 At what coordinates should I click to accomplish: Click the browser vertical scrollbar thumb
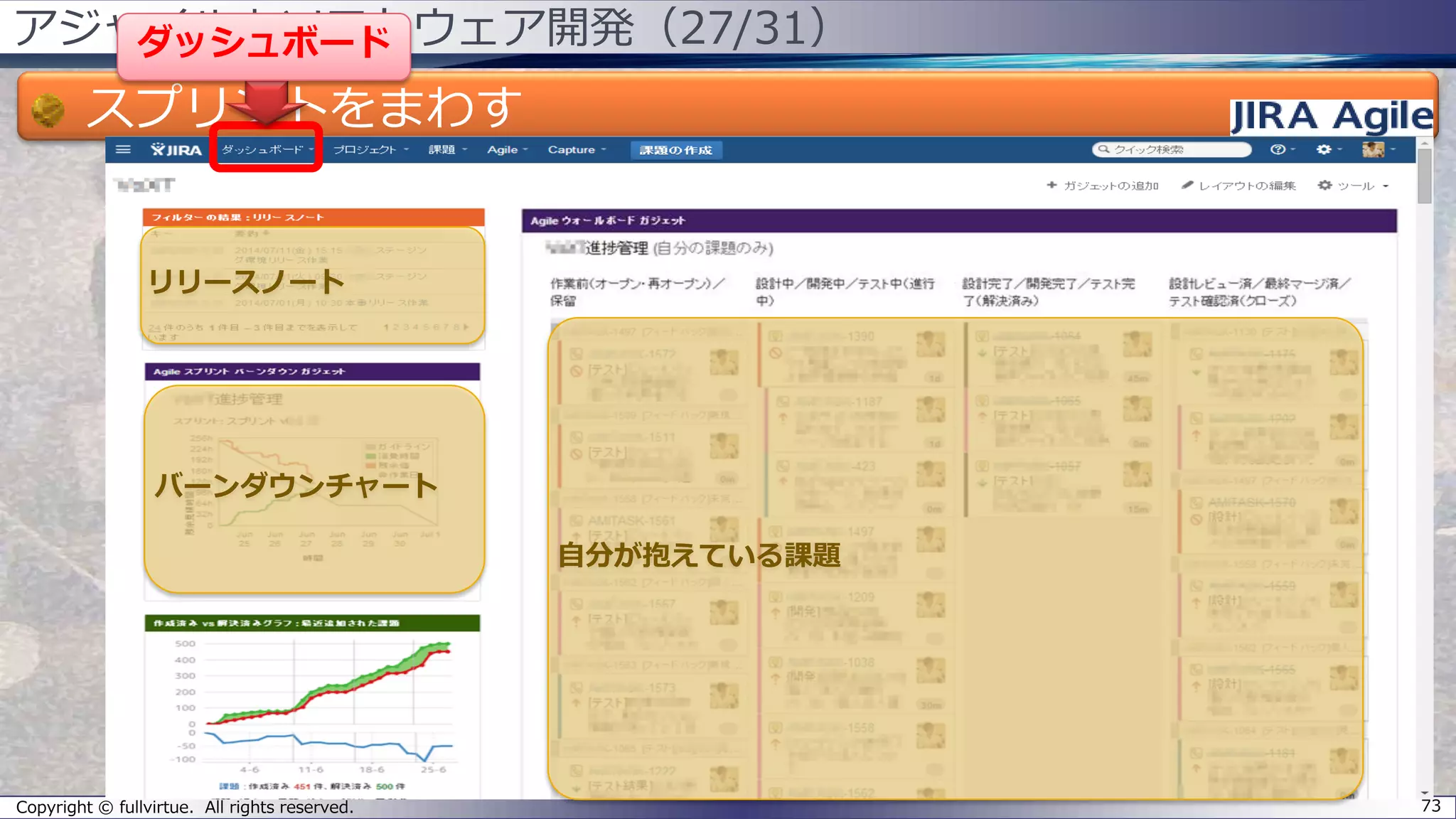coord(1424,176)
